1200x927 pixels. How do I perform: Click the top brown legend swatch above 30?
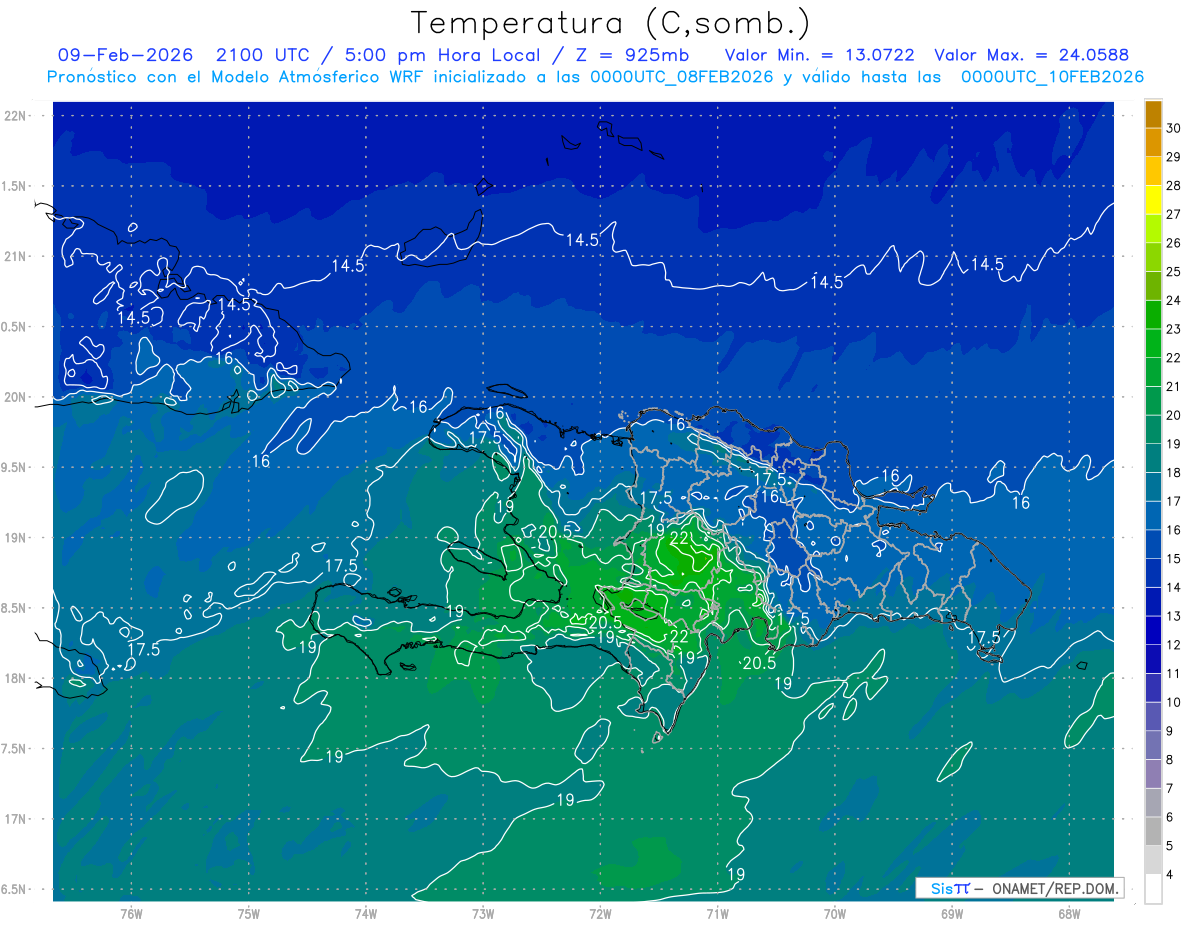[1153, 114]
